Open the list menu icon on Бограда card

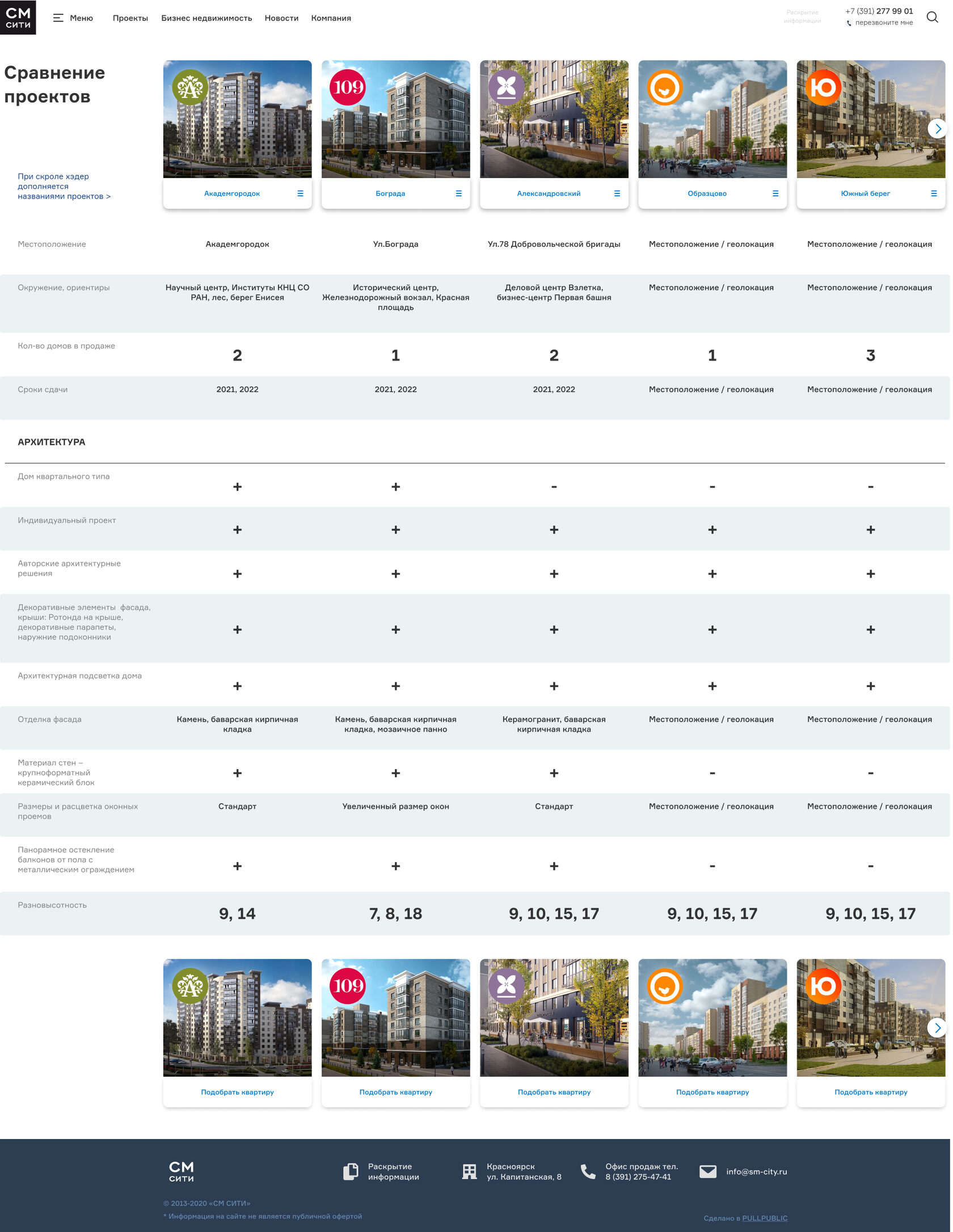coord(458,193)
